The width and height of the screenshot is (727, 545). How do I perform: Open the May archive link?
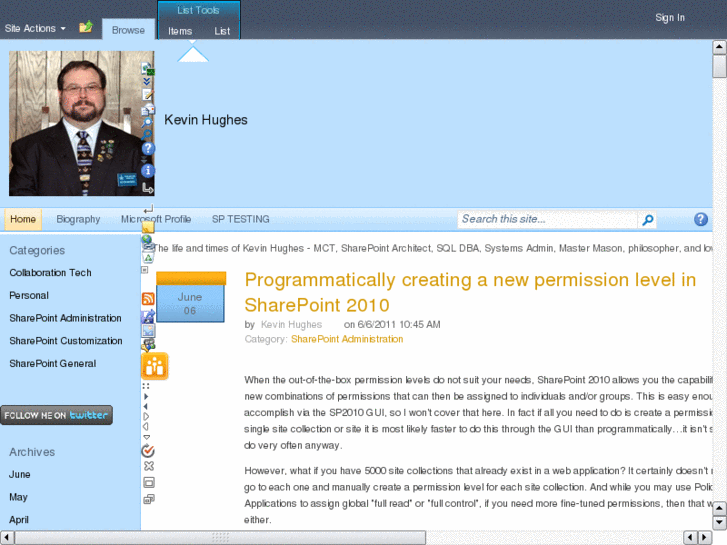(x=19, y=497)
